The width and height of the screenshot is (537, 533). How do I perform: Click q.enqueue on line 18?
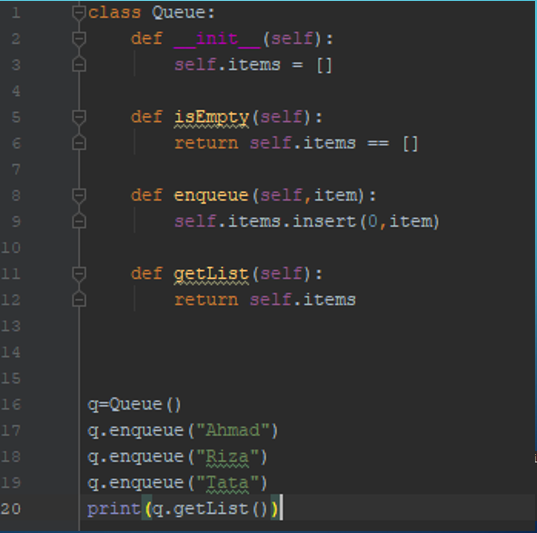point(136,457)
